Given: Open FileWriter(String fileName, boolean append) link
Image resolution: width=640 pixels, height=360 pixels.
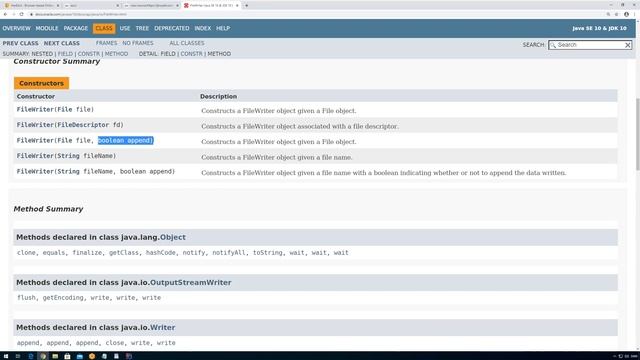Looking at the screenshot, I should [x=96, y=171].
